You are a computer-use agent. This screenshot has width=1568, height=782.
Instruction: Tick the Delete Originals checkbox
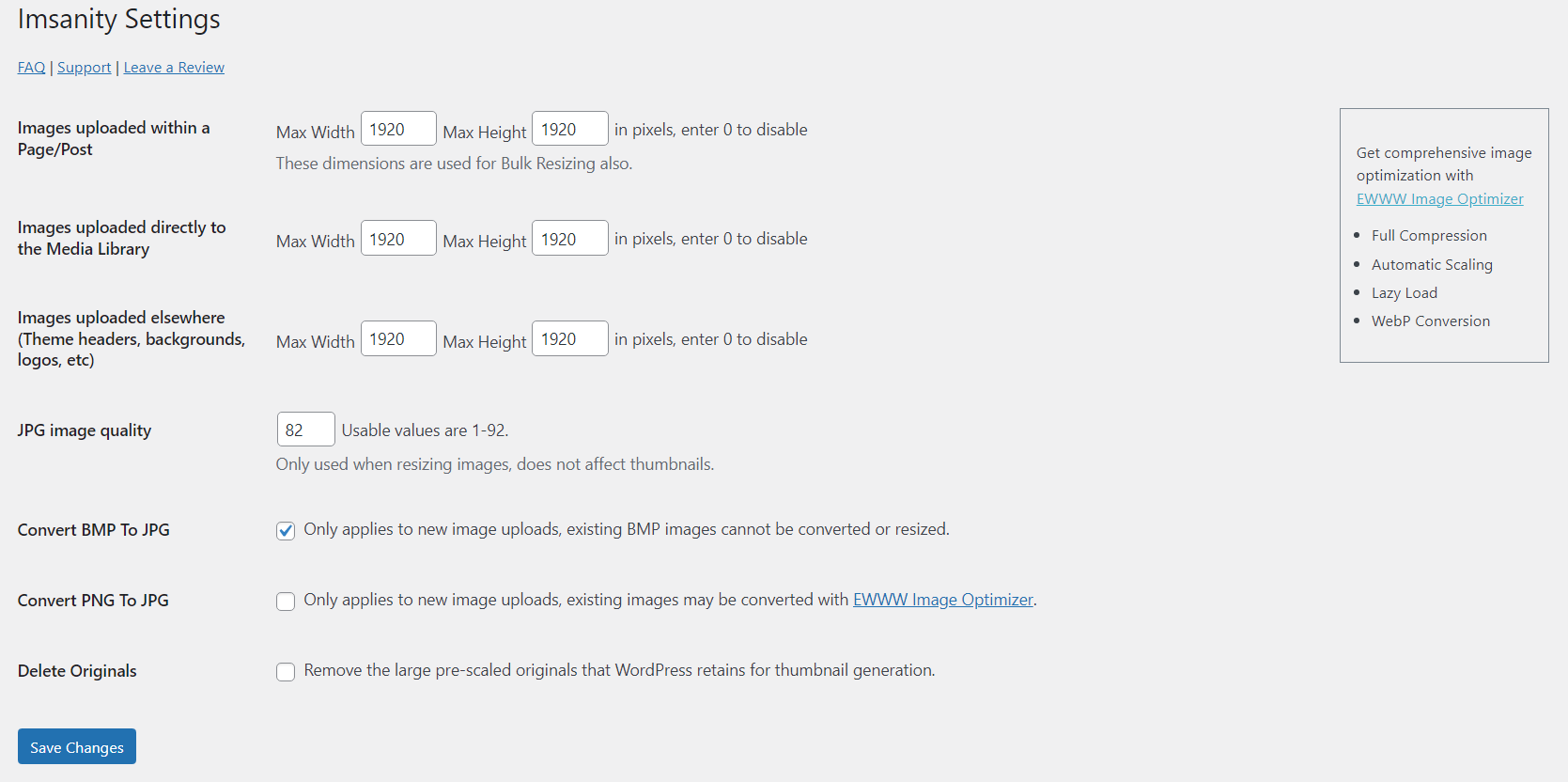click(286, 672)
